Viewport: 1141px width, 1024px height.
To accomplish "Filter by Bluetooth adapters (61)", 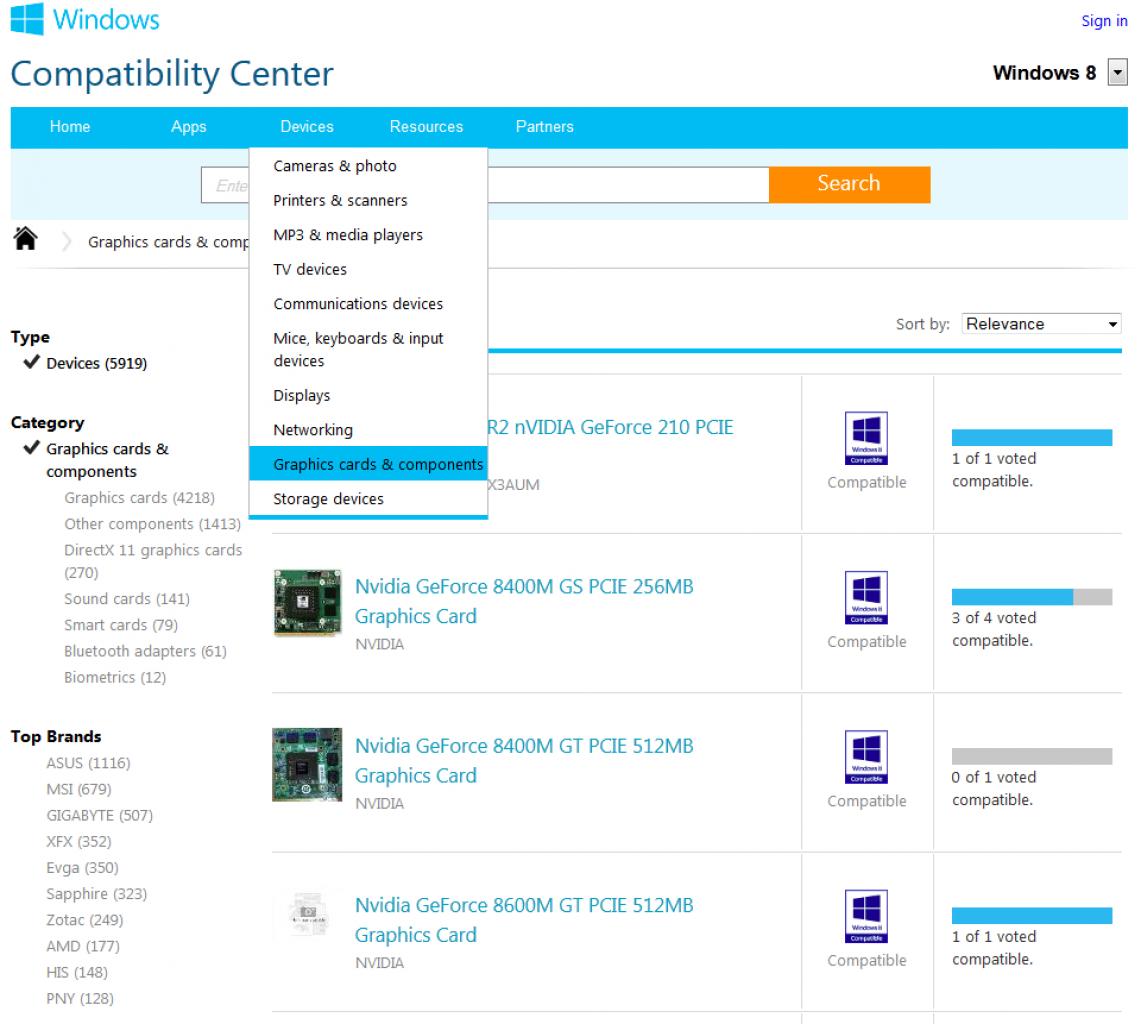I will pos(146,651).
